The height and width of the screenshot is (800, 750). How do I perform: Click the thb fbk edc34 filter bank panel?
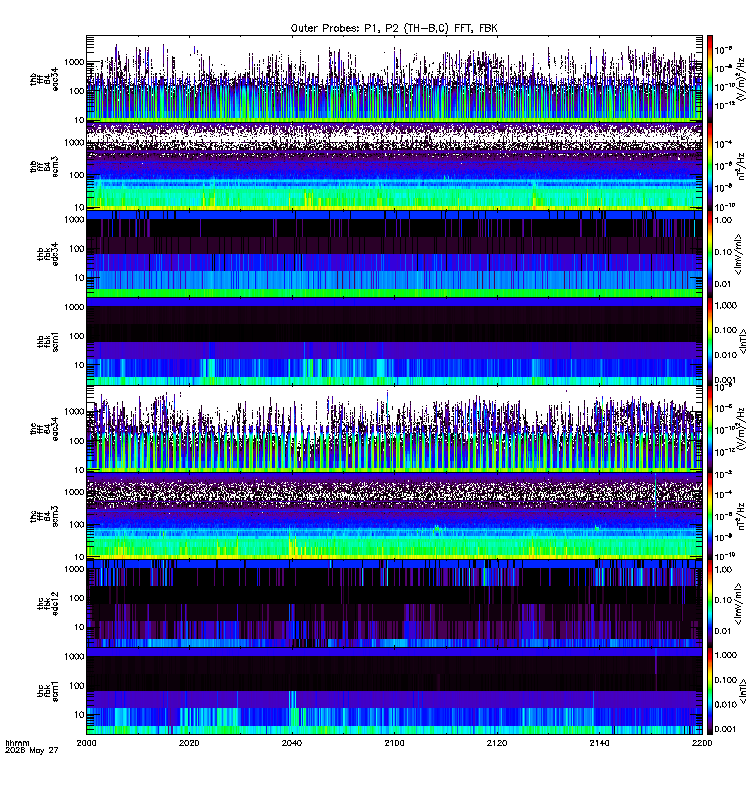click(x=394, y=254)
